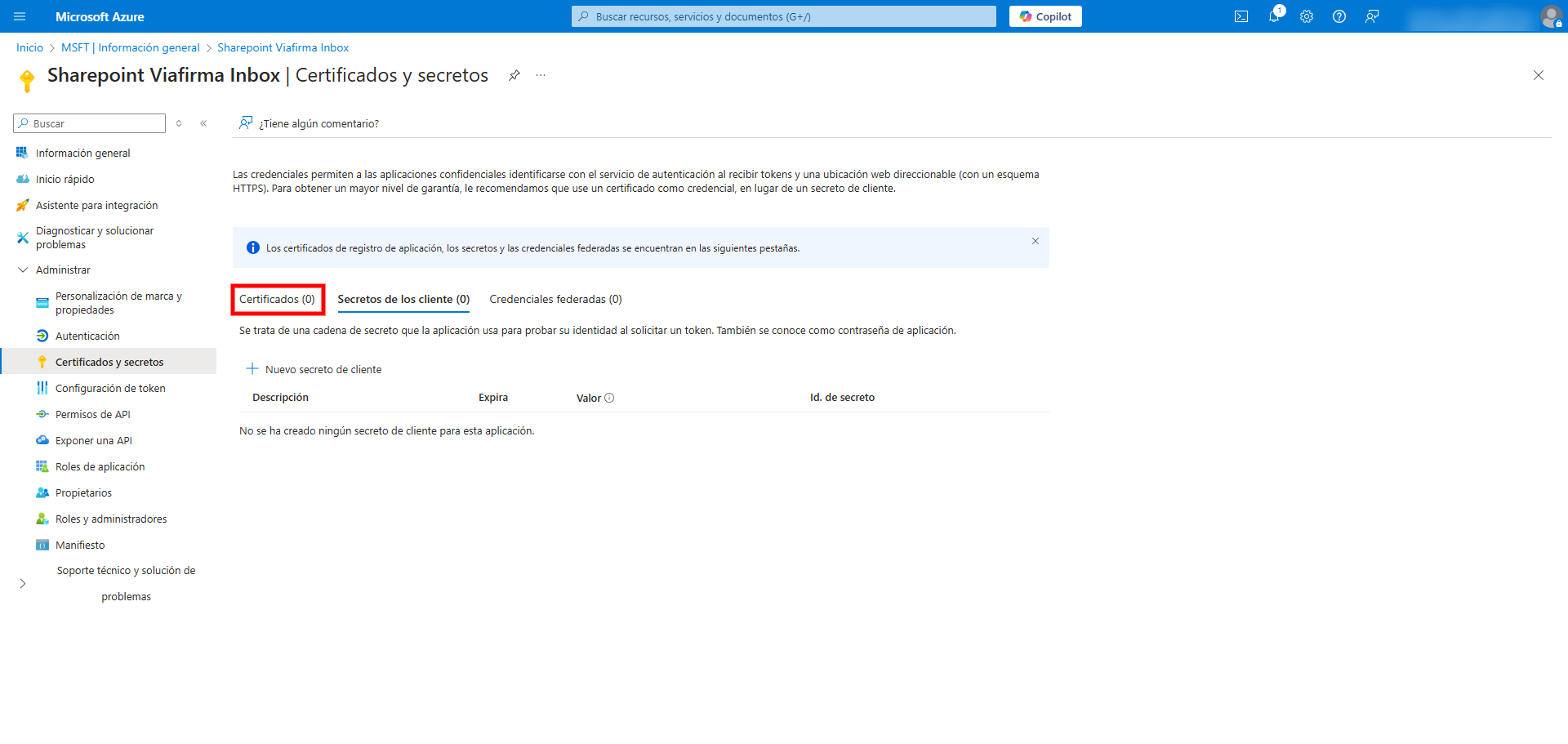Open Exponer una API
Image resolution: width=1568 pixels, height=744 pixels.
93,440
